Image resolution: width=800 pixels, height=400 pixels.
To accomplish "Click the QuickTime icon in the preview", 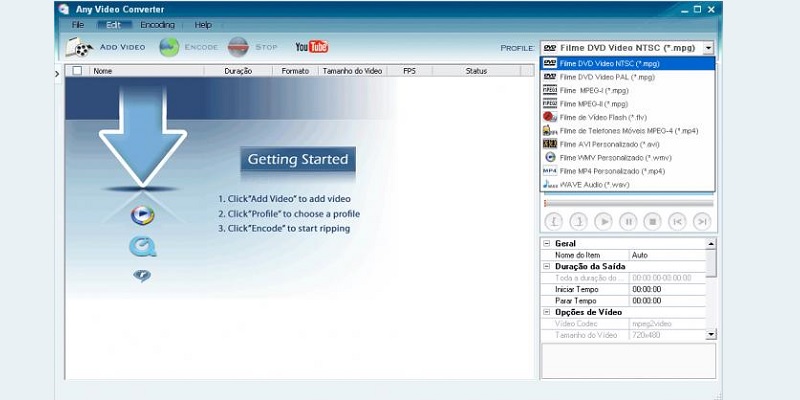I will pos(142,246).
